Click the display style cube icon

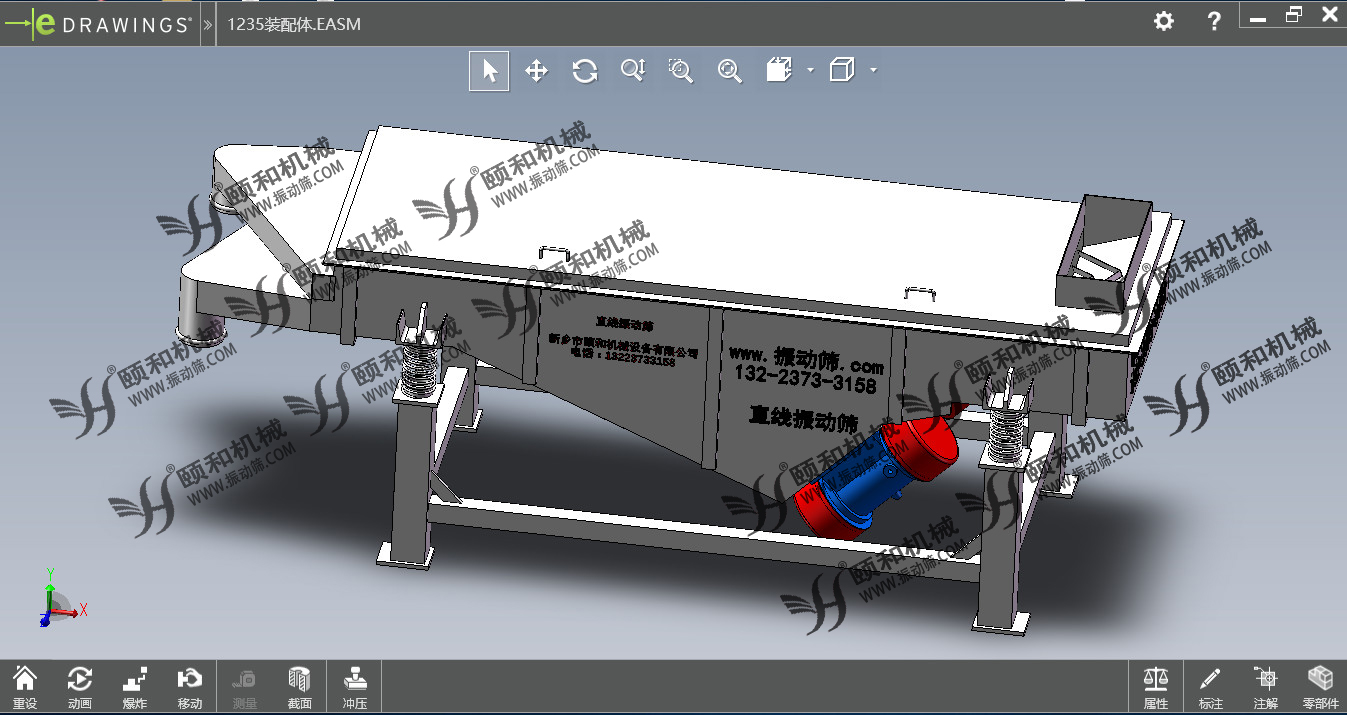tap(843, 70)
